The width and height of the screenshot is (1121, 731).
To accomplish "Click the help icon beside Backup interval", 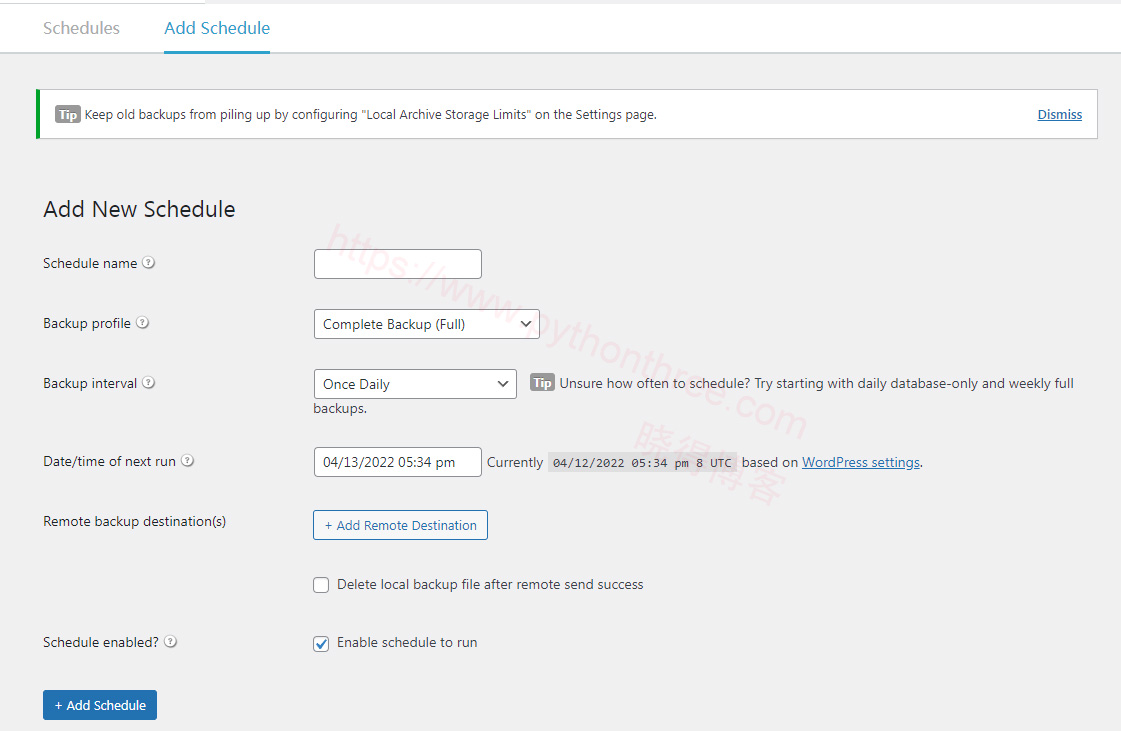I will pos(149,383).
